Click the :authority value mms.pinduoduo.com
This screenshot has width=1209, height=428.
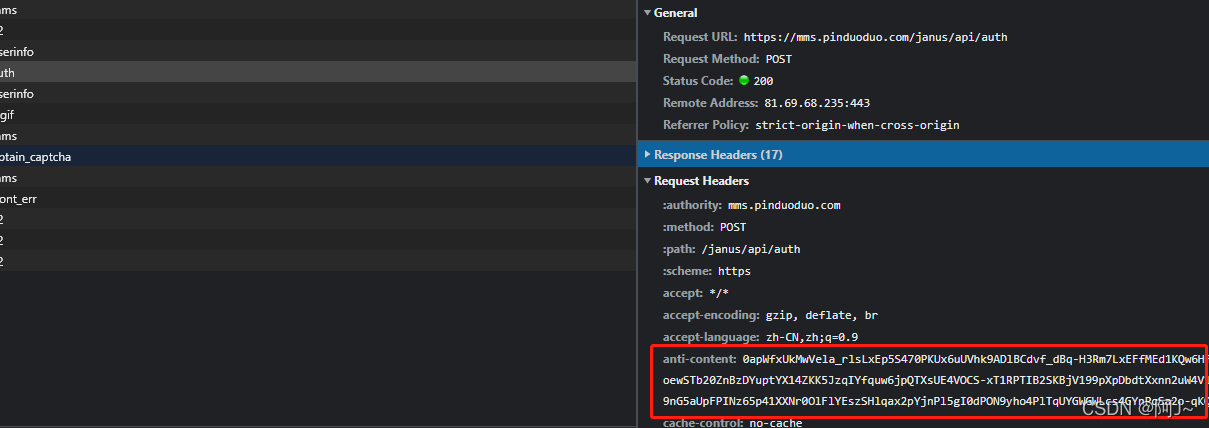click(784, 205)
